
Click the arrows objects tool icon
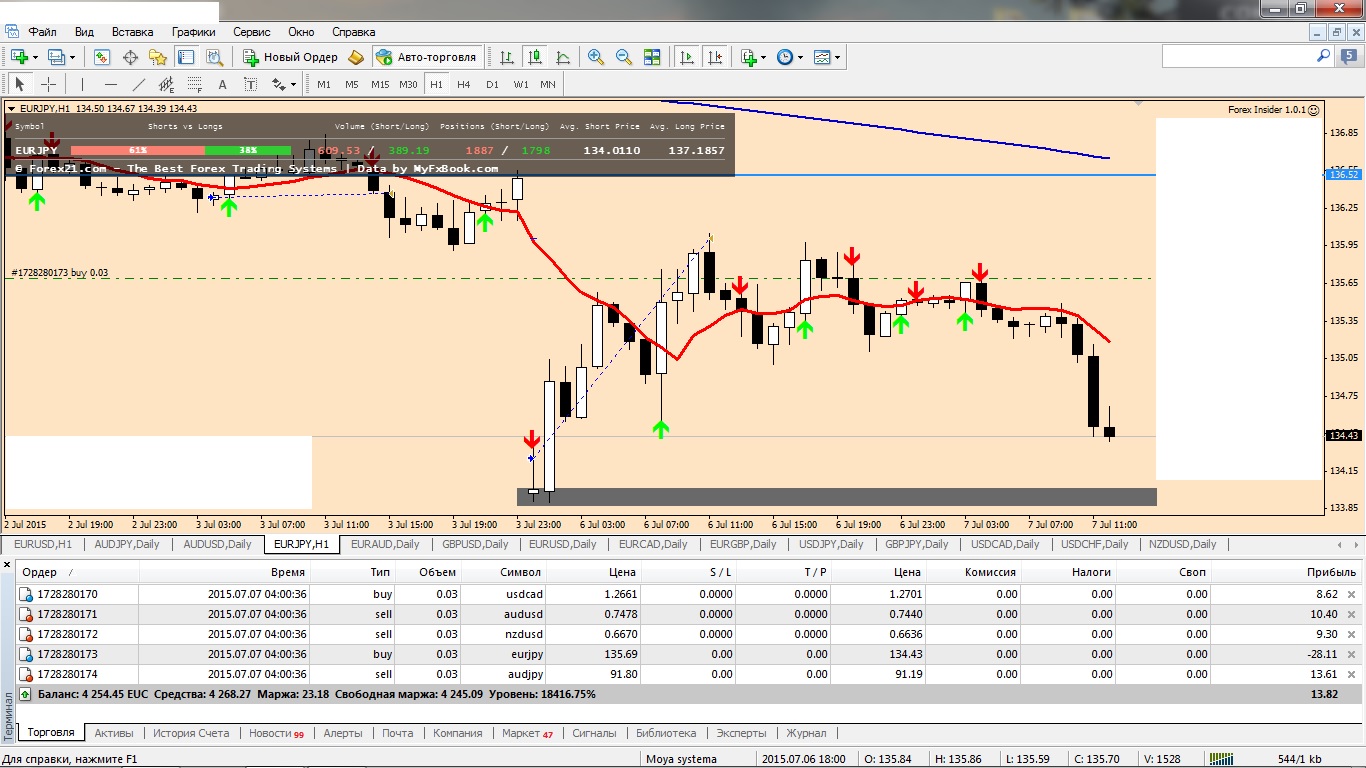pos(279,84)
